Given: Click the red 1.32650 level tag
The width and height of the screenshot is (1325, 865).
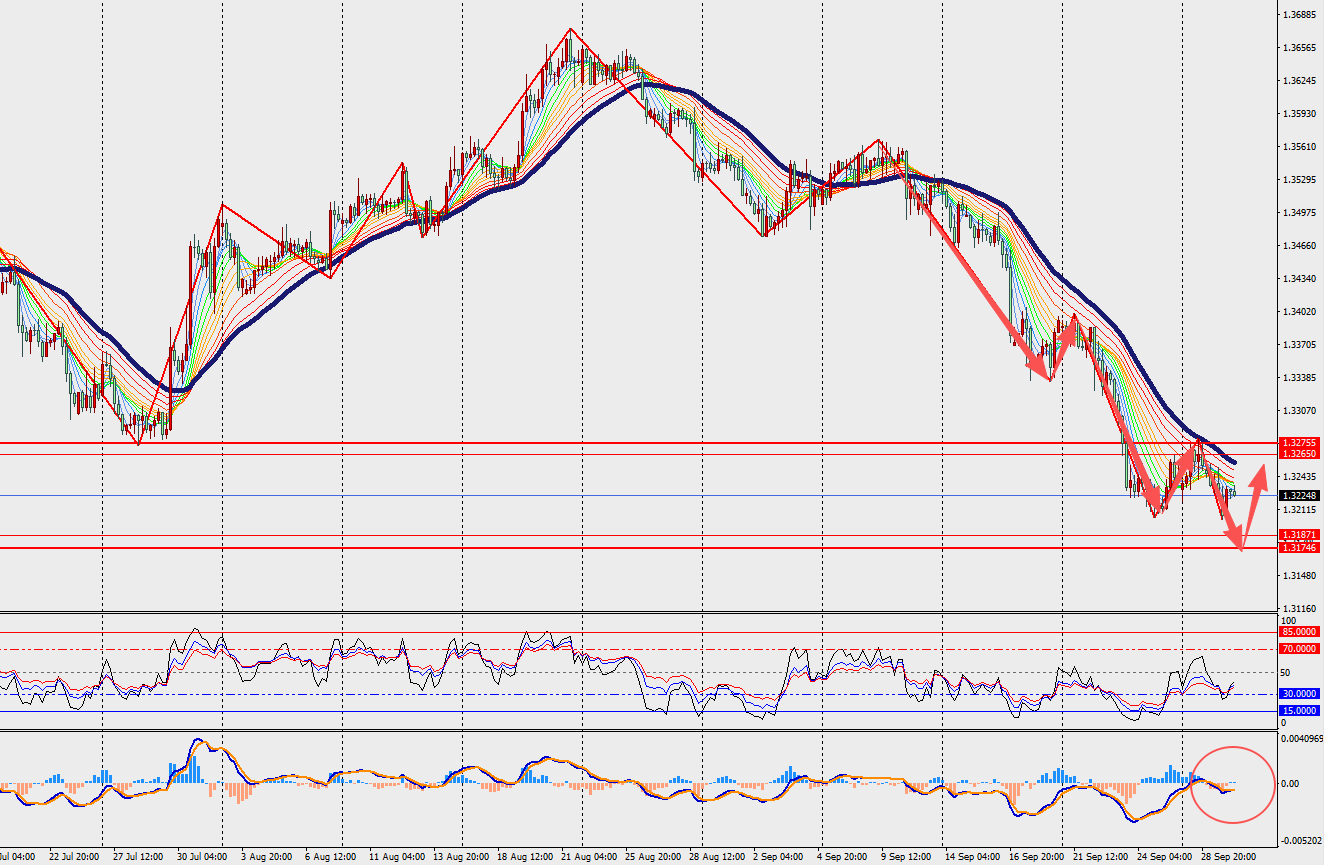Looking at the screenshot, I should point(1301,454).
